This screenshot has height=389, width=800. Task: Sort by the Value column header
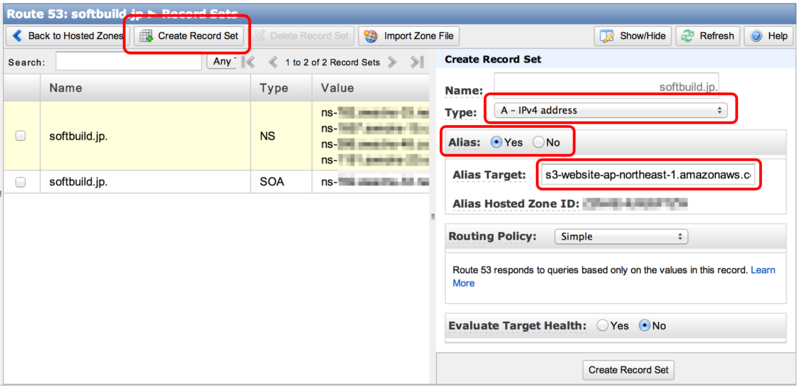[x=370, y=88]
